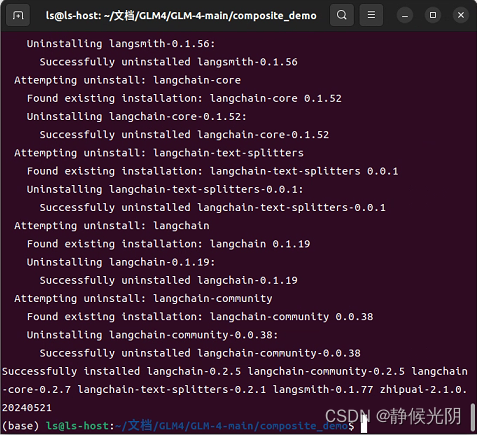
Task: Click 'Attempting uninstall: langchain' line
Action: point(112,226)
